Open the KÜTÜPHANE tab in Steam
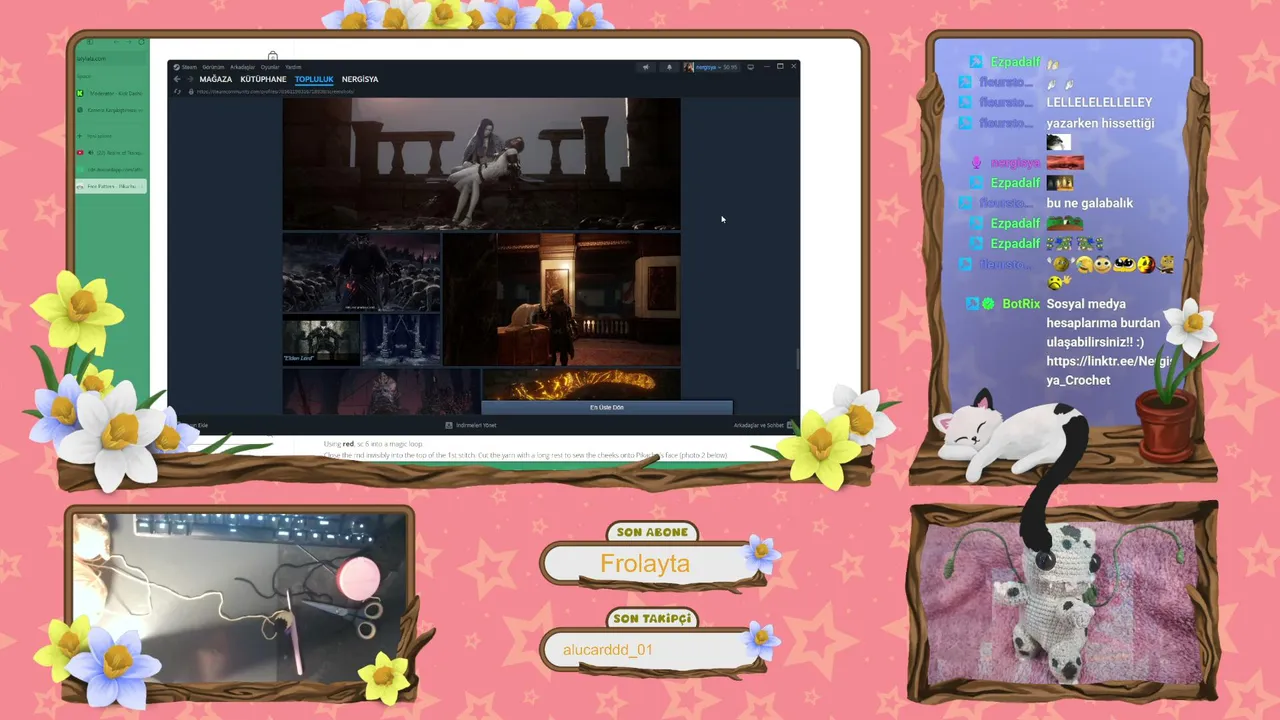This screenshot has height=720, width=1280. [263, 79]
